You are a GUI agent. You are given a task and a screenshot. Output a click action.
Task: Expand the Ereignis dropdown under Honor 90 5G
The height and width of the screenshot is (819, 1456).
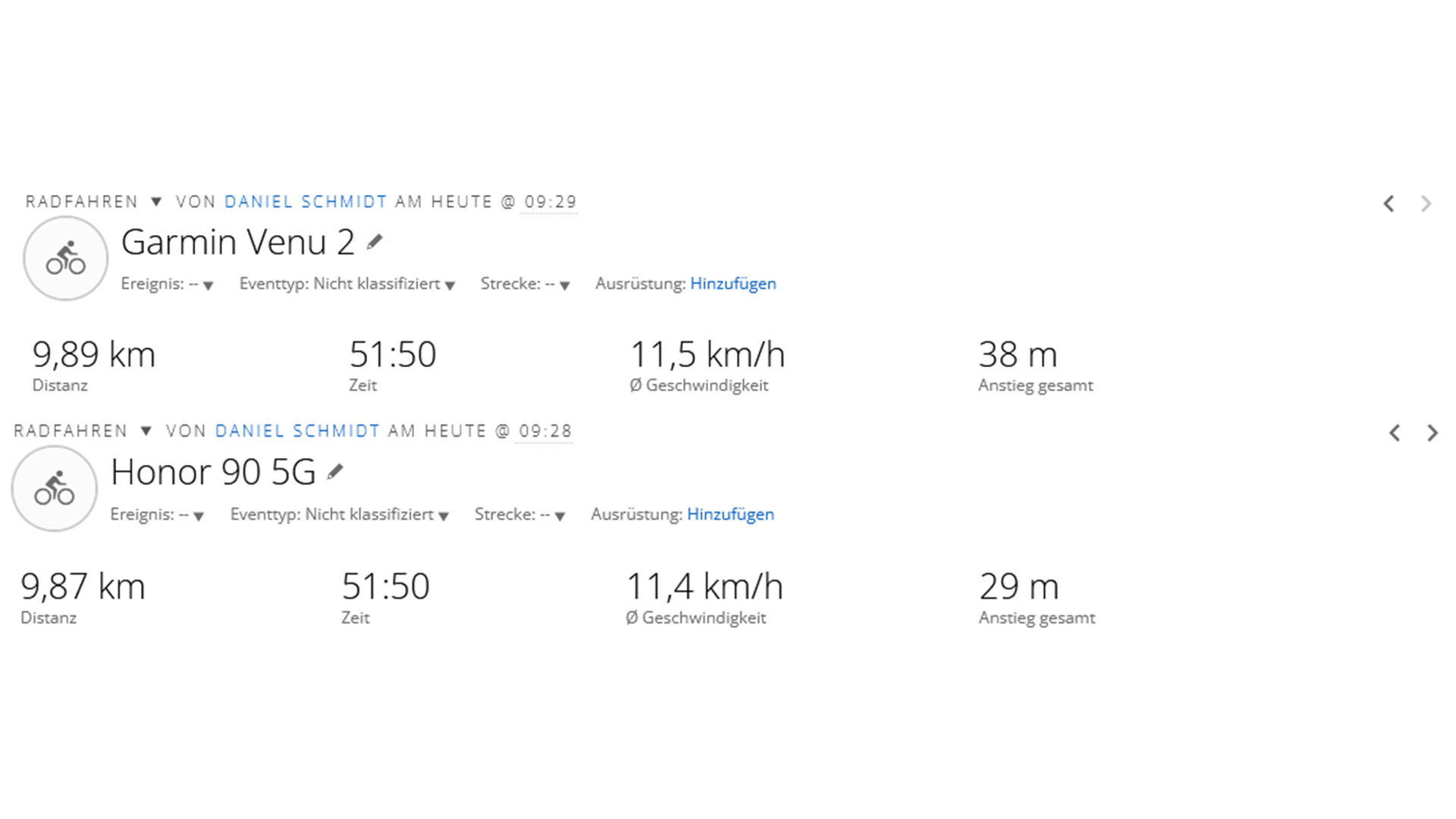pos(199,516)
